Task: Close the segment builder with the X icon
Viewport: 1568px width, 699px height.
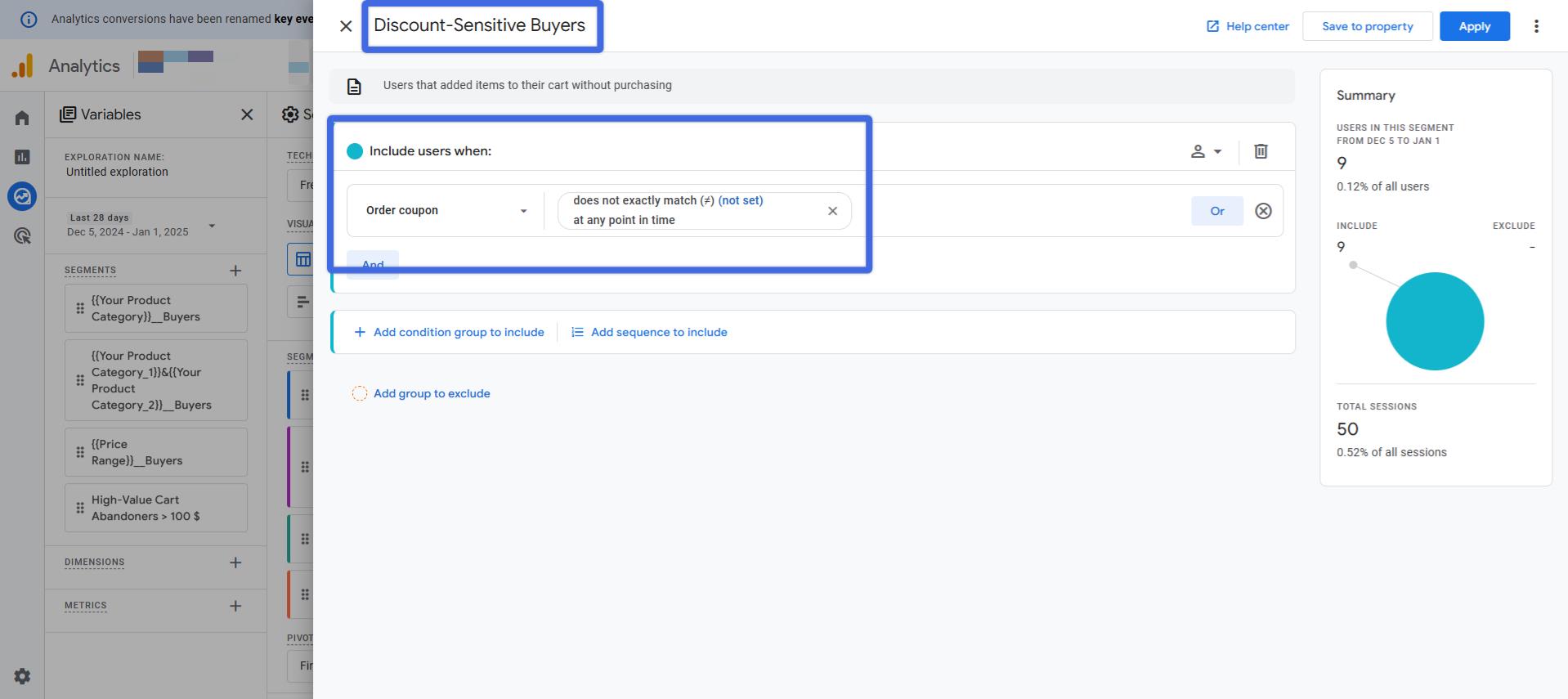Action: (x=346, y=26)
